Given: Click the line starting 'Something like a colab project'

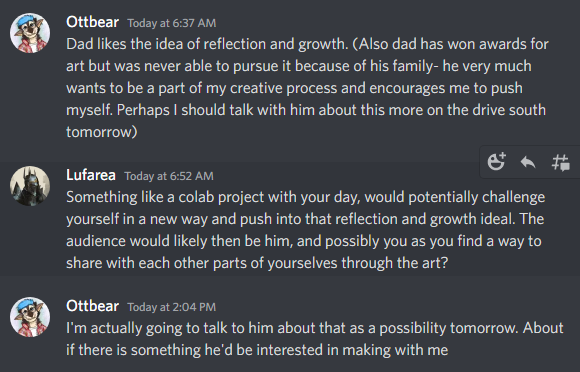Looking at the screenshot, I should (306, 197).
